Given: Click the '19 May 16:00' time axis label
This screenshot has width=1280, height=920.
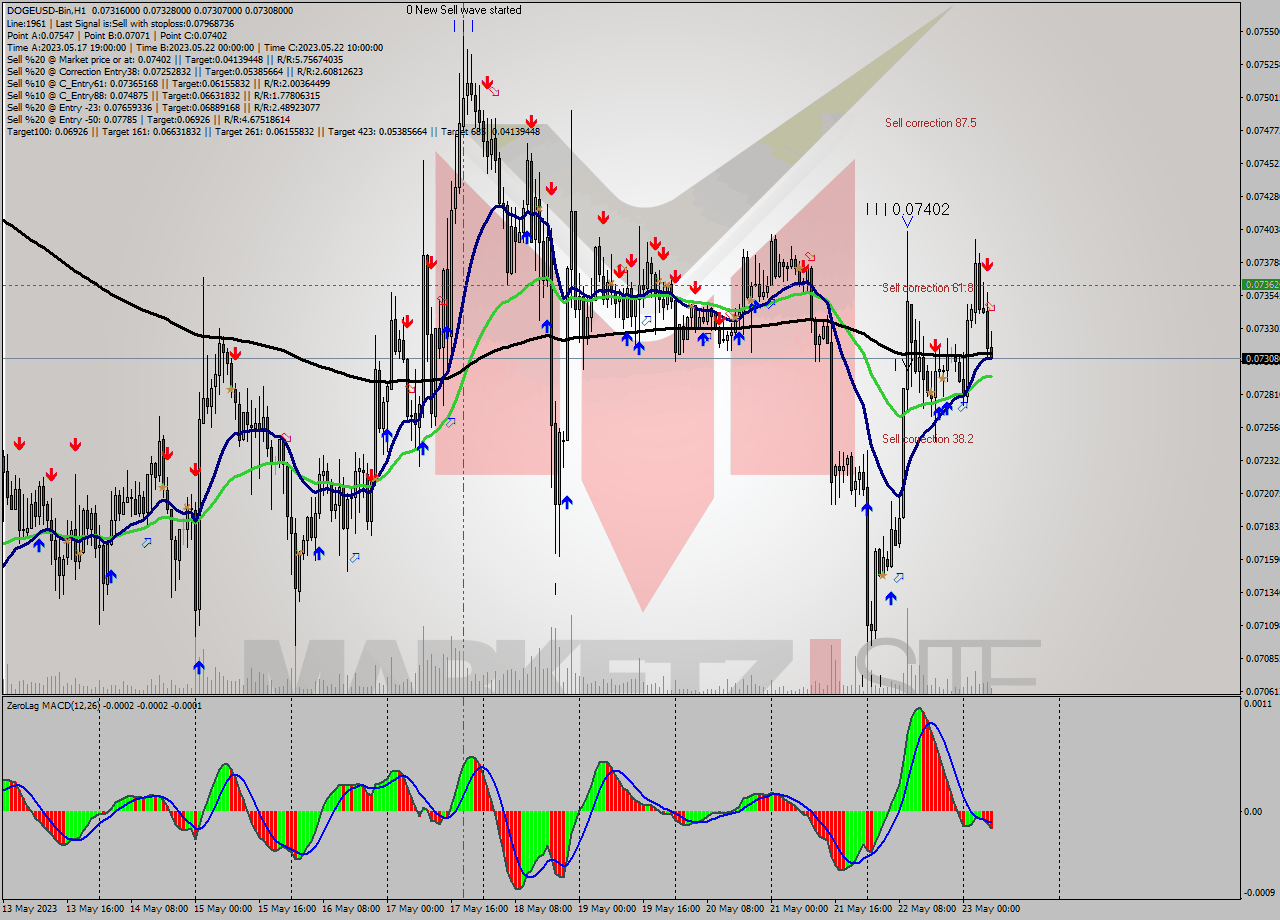Looking at the screenshot, I should pos(671,909).
